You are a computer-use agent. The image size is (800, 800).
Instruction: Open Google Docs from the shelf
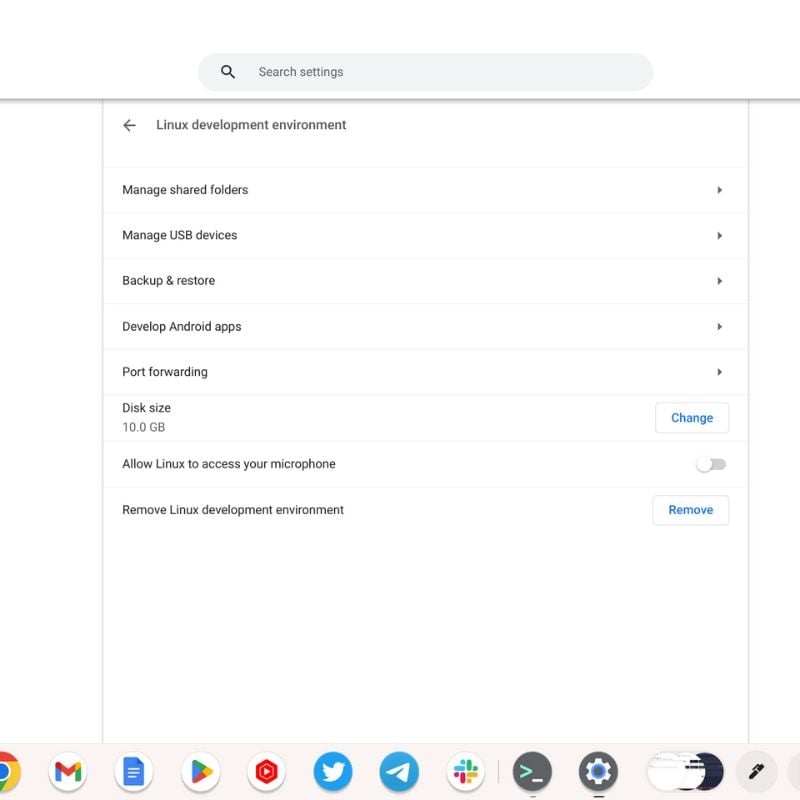click(x=134, y=771)
